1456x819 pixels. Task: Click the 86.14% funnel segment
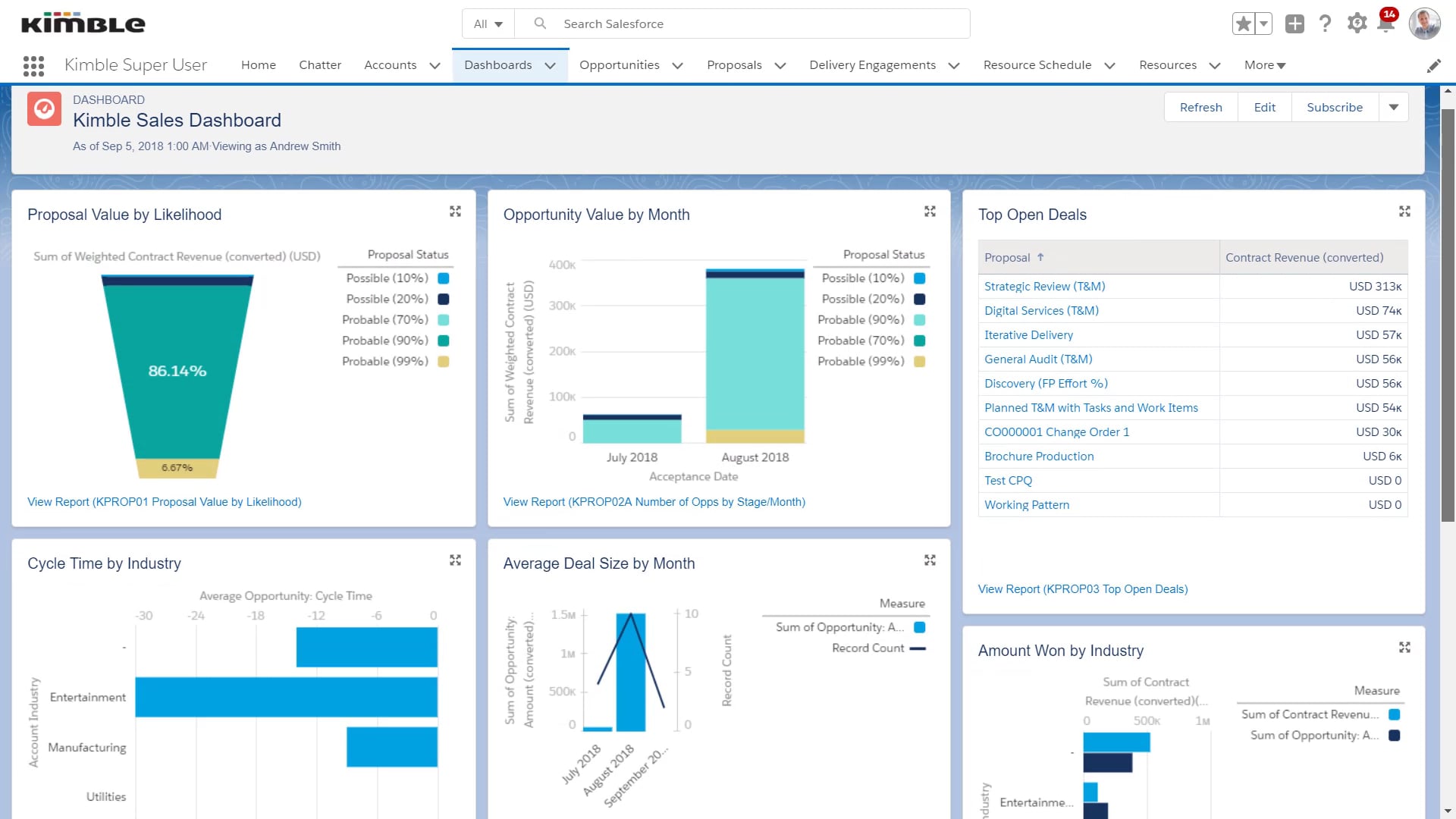177,372
